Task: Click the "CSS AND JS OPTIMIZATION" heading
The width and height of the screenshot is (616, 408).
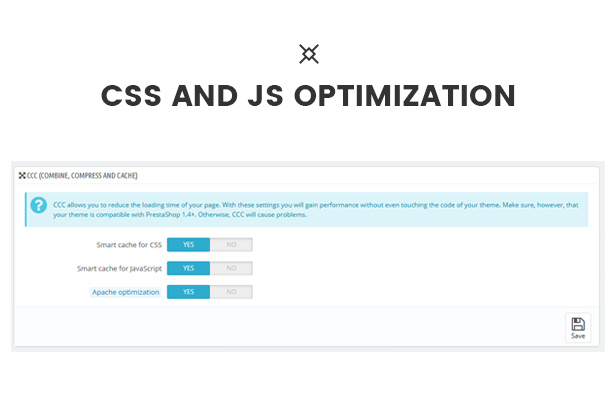Action: [x=308, y=96]
